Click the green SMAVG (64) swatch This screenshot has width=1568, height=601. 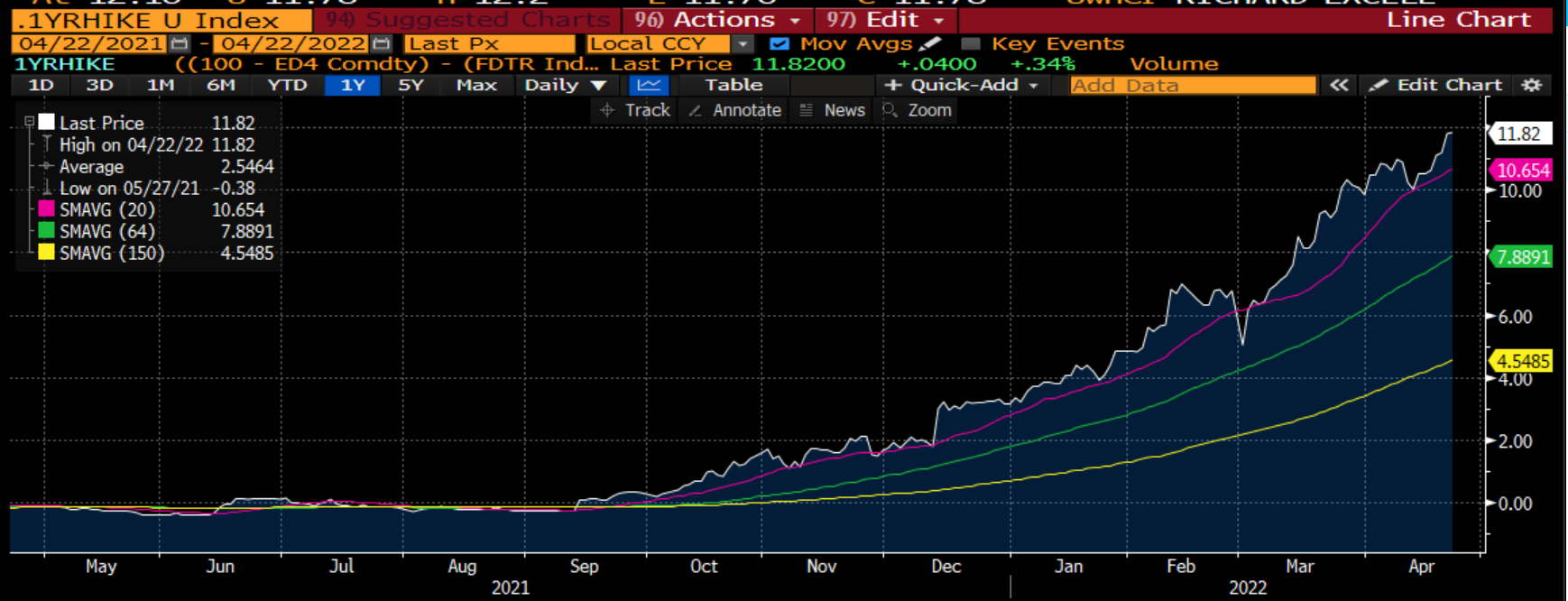47,230
